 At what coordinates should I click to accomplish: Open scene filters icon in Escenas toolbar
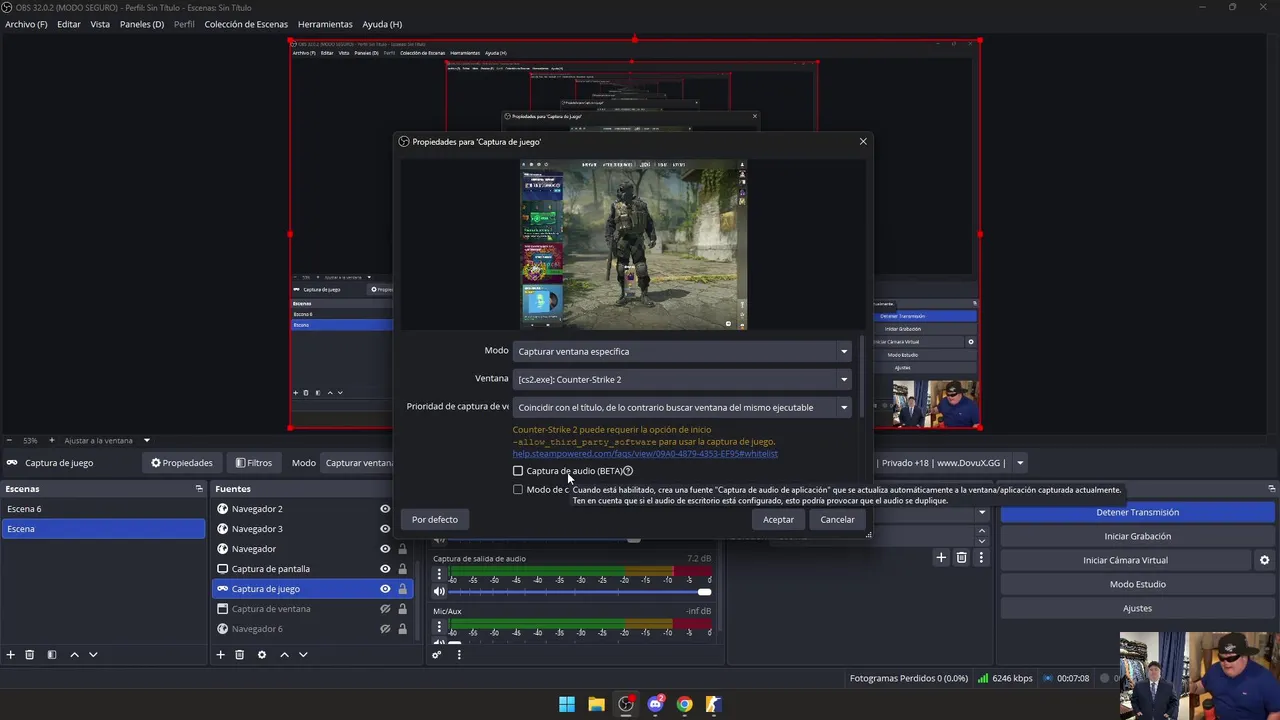point(52,654)
